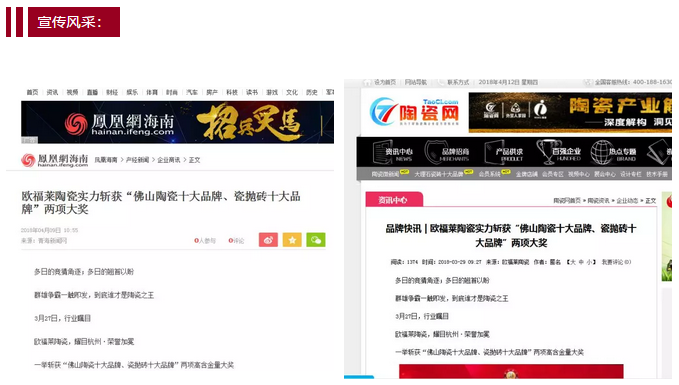Click Taoci headline 品牌快讯 | 欧福莱陶瓷实力斩获

(511, 236)
